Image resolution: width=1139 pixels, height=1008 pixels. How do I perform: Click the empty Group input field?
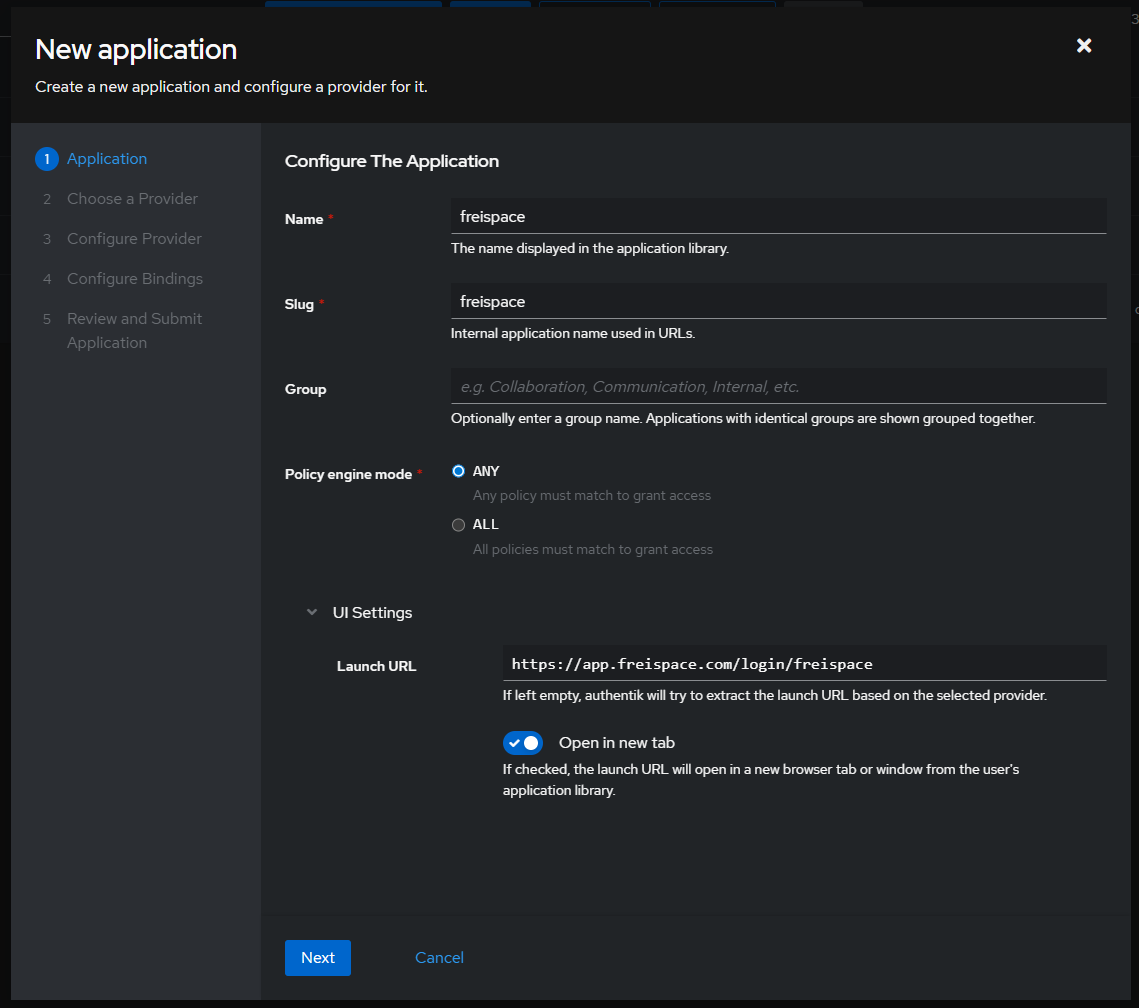[778, 386]
